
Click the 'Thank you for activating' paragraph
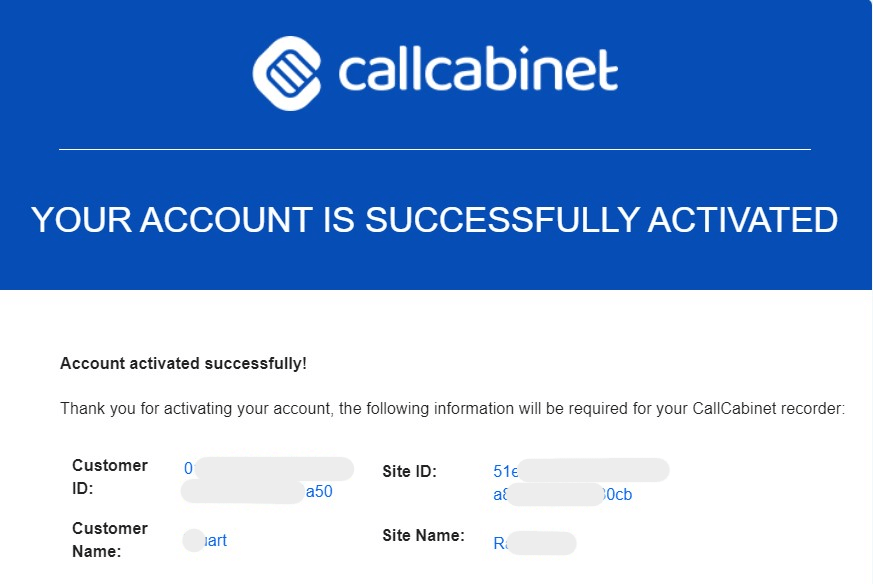click(452, 409)
